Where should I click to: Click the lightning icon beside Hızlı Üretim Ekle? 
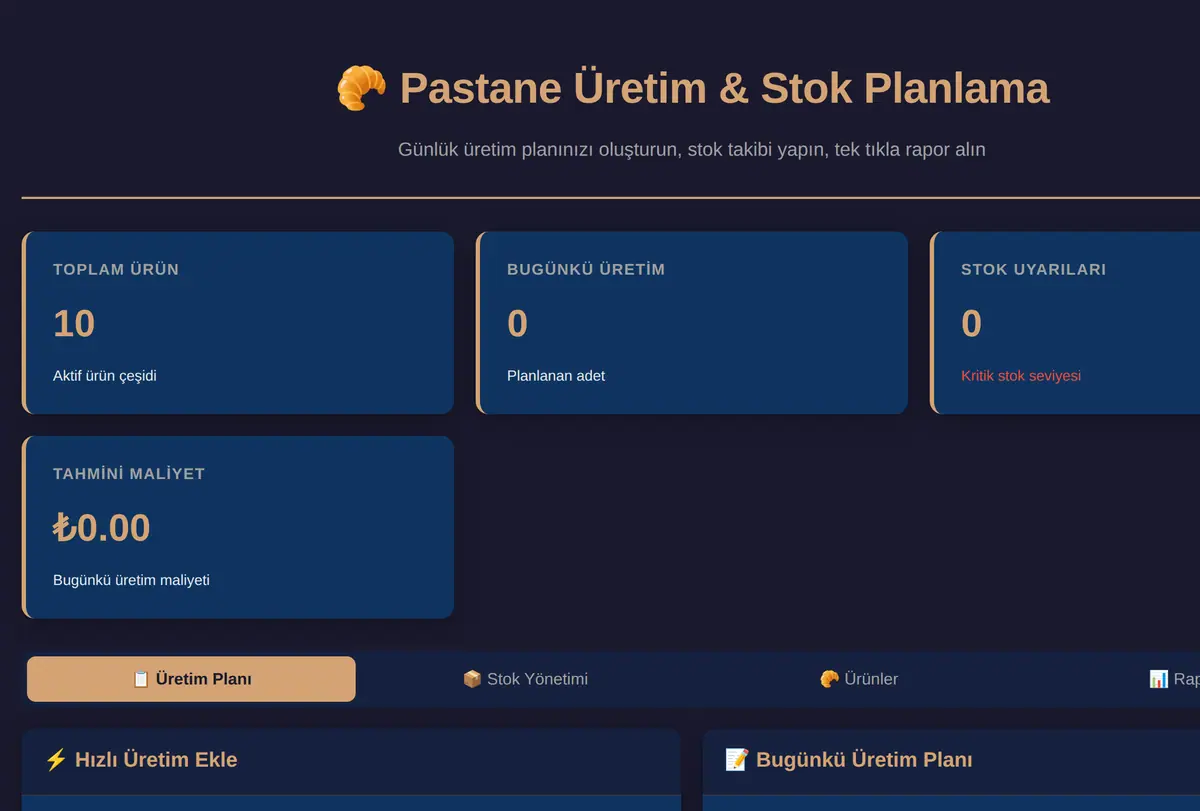coord(56,760)
